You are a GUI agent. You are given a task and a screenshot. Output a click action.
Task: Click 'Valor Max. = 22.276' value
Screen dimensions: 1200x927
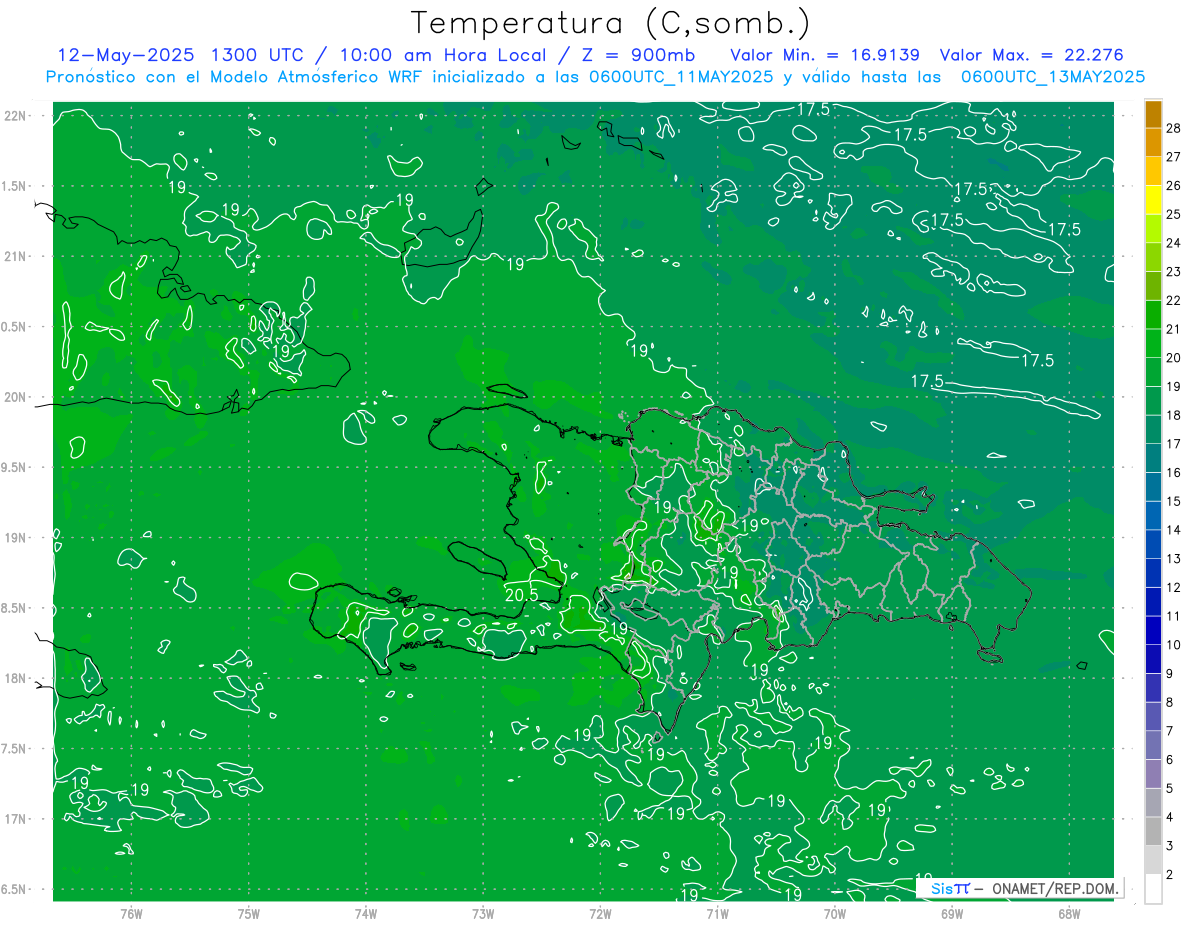click(x=1031, y=55)
